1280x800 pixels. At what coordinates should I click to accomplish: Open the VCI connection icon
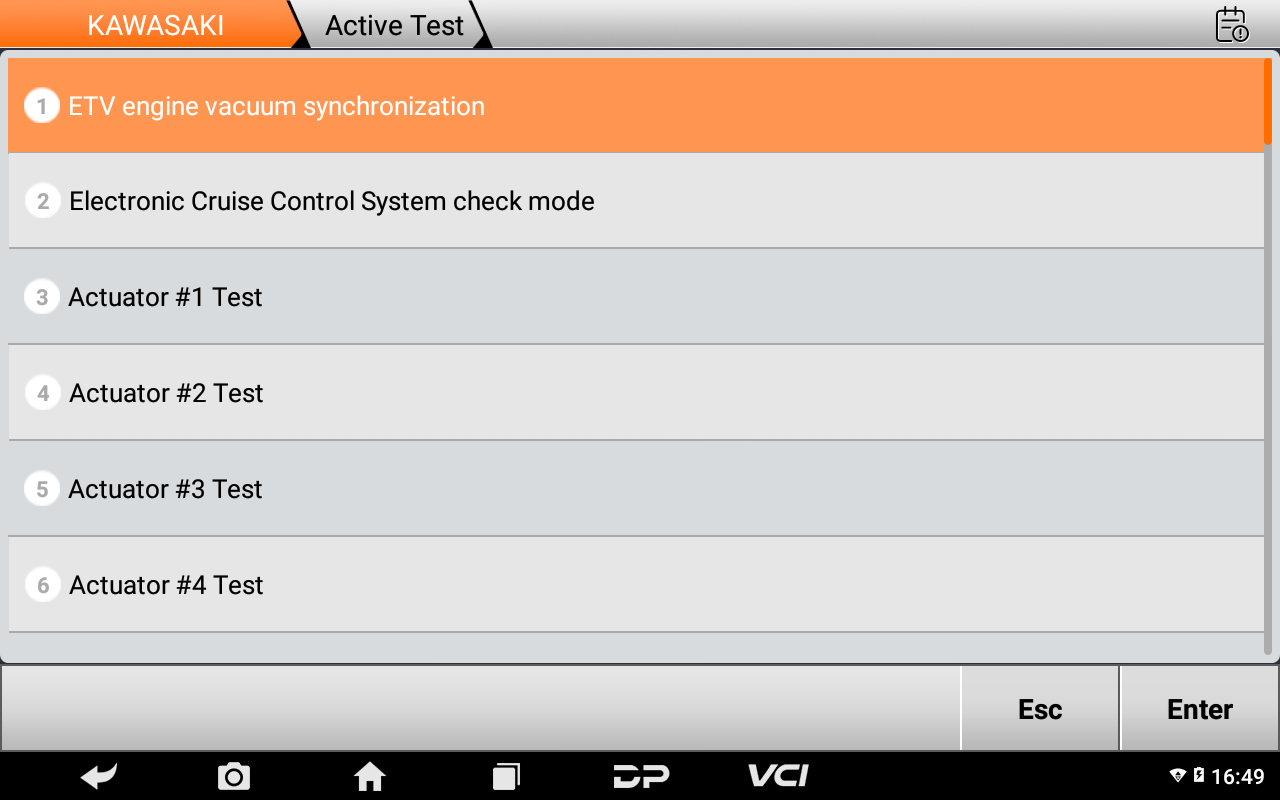pos(778,775)
